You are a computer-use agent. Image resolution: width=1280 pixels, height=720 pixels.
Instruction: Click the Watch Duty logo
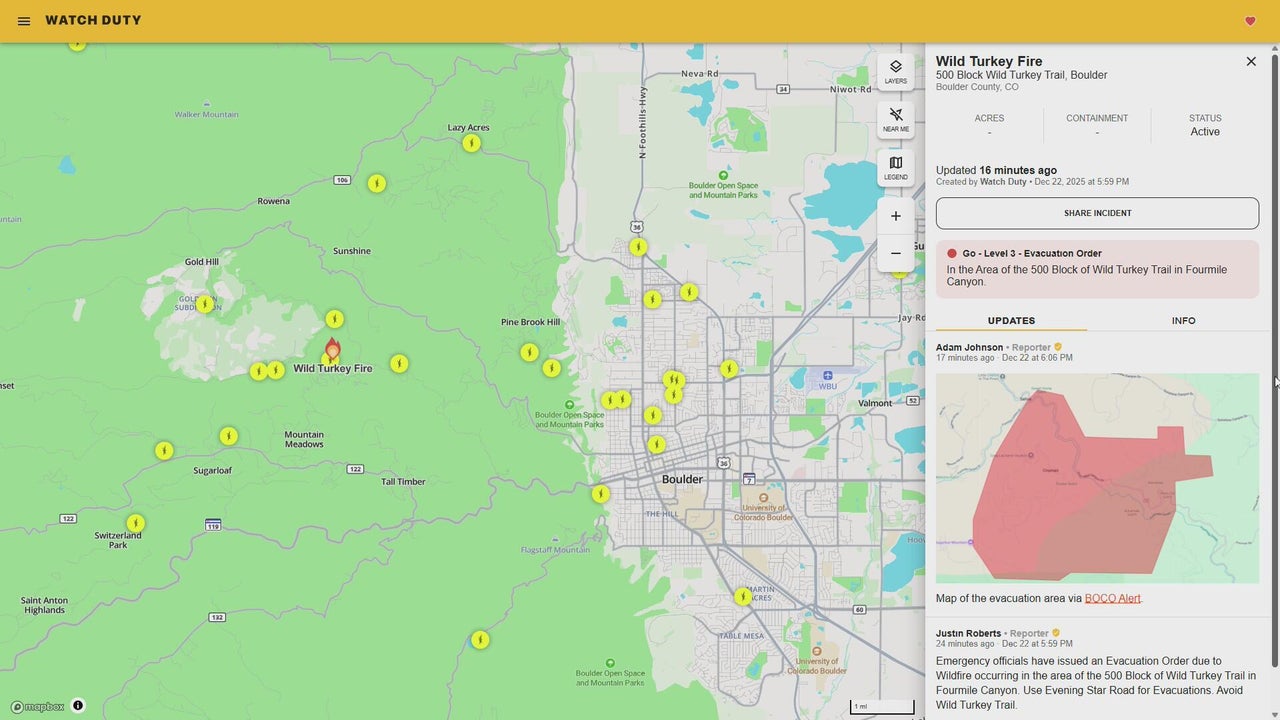[93, 21]
